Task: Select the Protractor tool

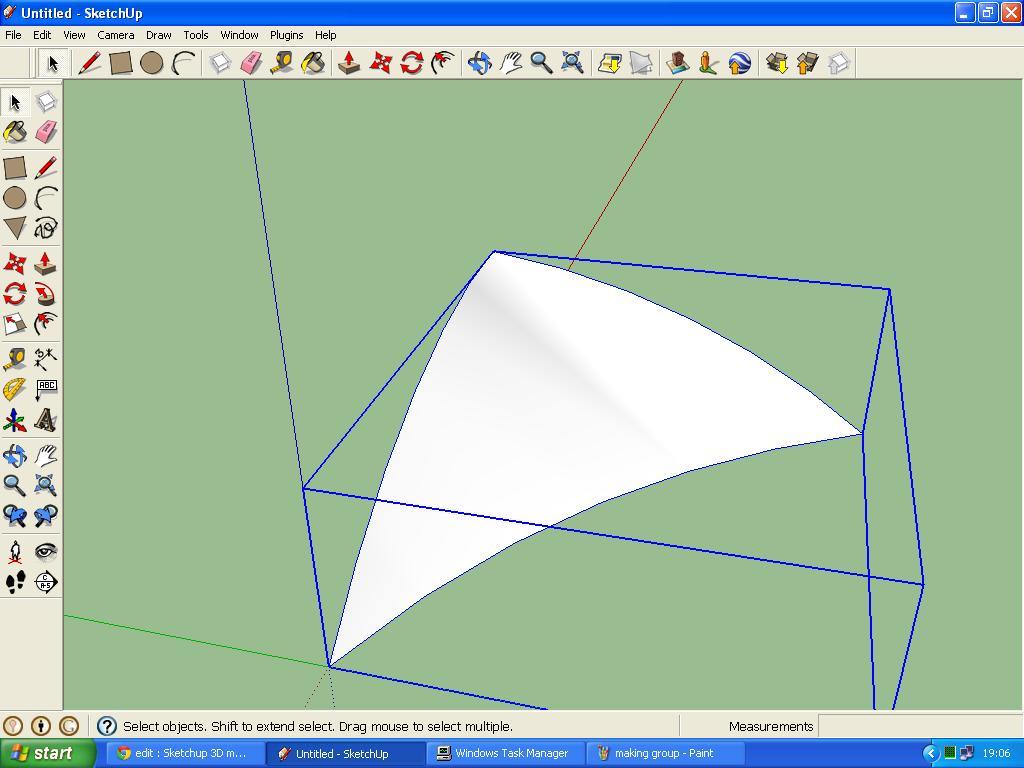Action: [x=15, y=389]
